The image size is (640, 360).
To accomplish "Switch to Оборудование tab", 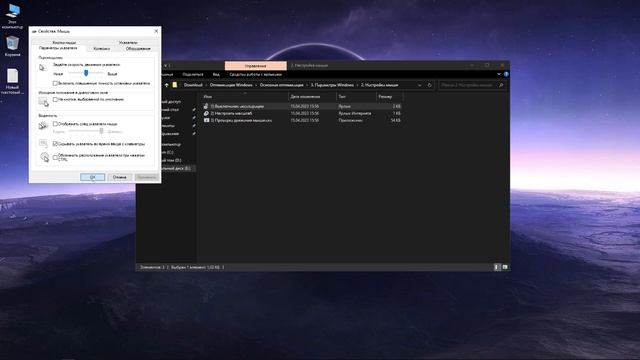I will [138, 49].
